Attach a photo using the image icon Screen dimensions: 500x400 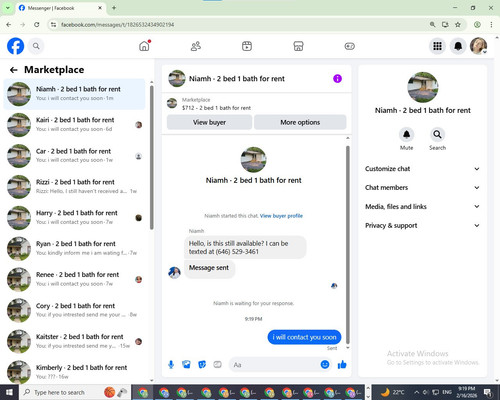(x=186, y=365)
